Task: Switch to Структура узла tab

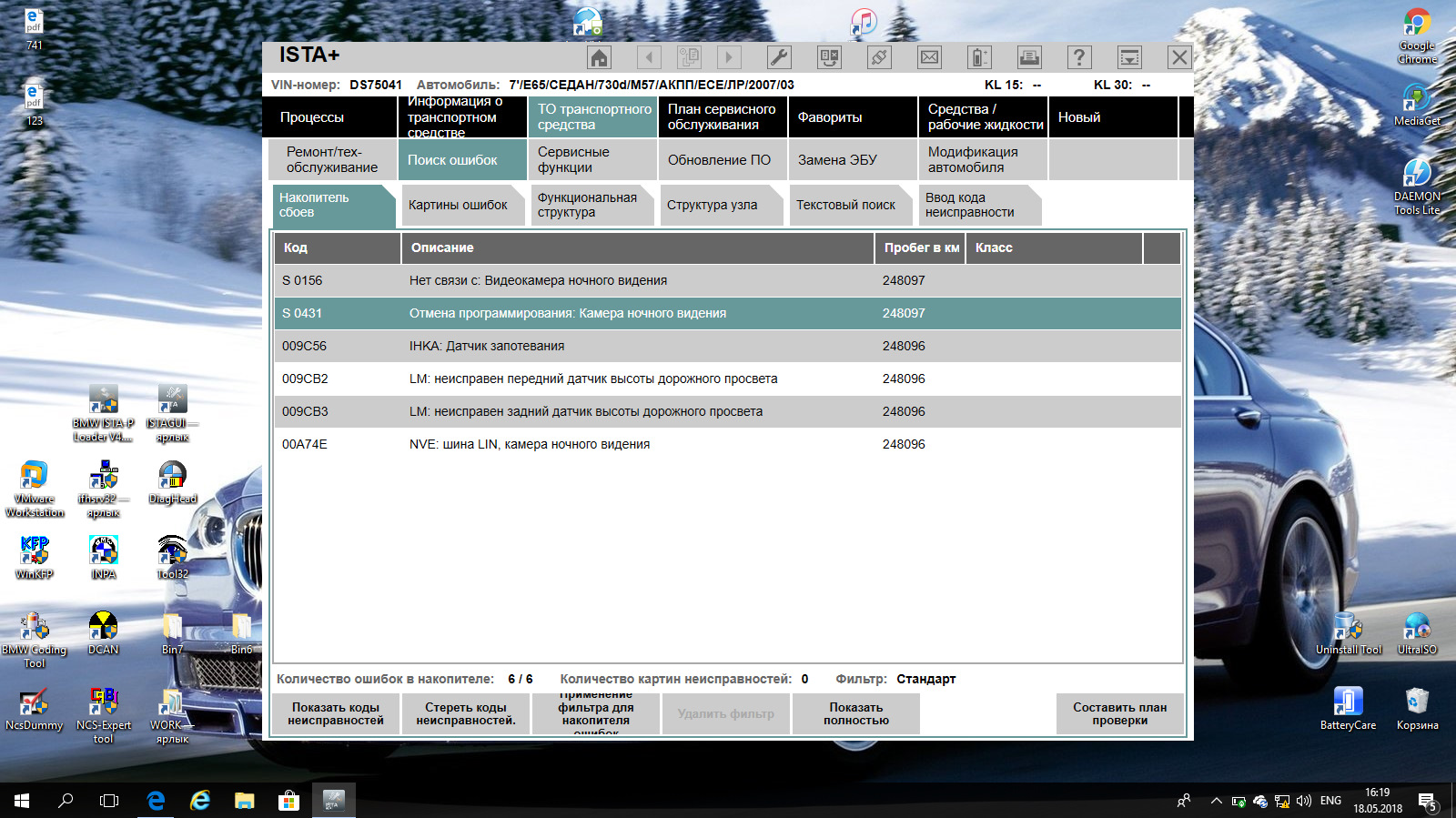Action: click(722, 205)
